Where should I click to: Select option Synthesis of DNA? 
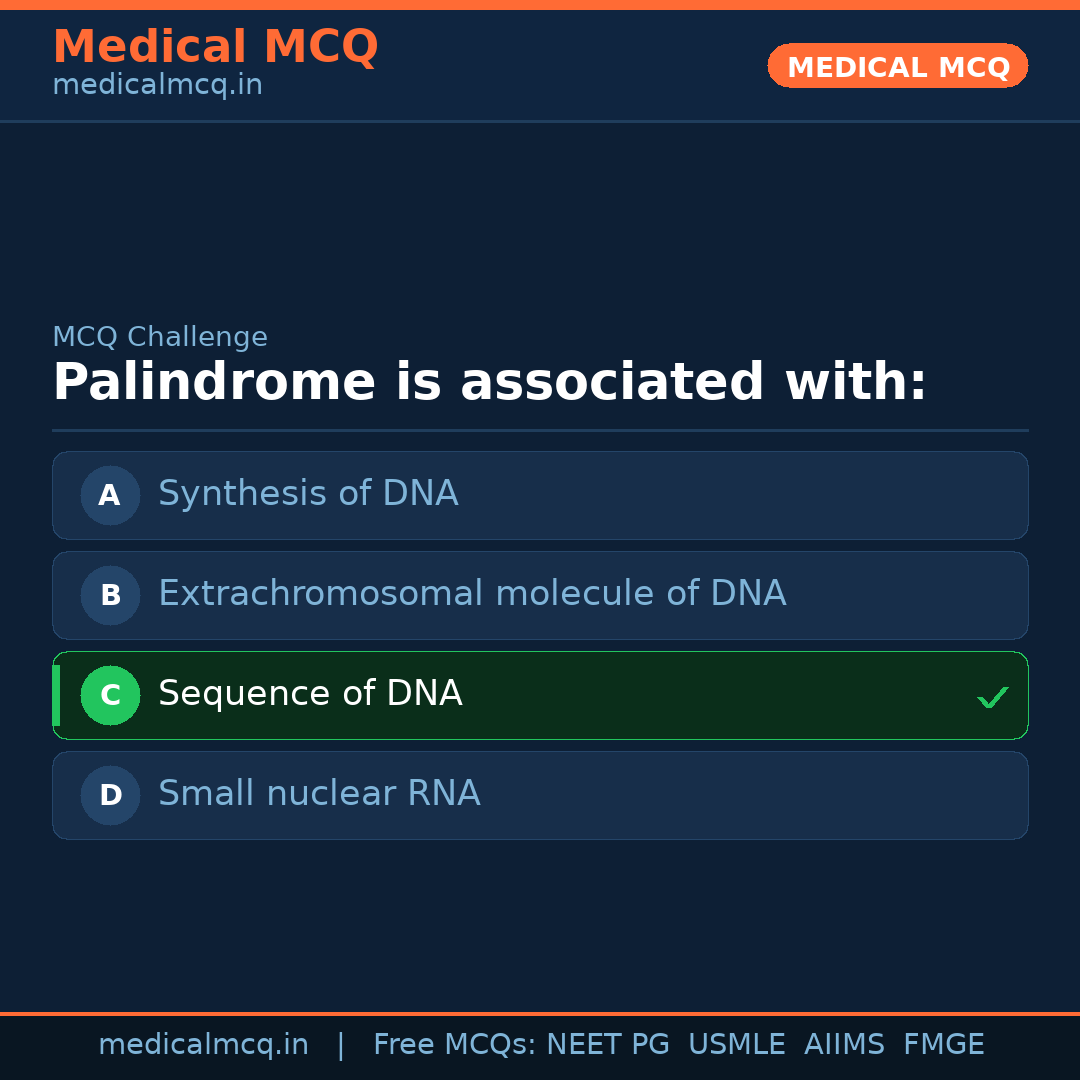pos(308,494)
